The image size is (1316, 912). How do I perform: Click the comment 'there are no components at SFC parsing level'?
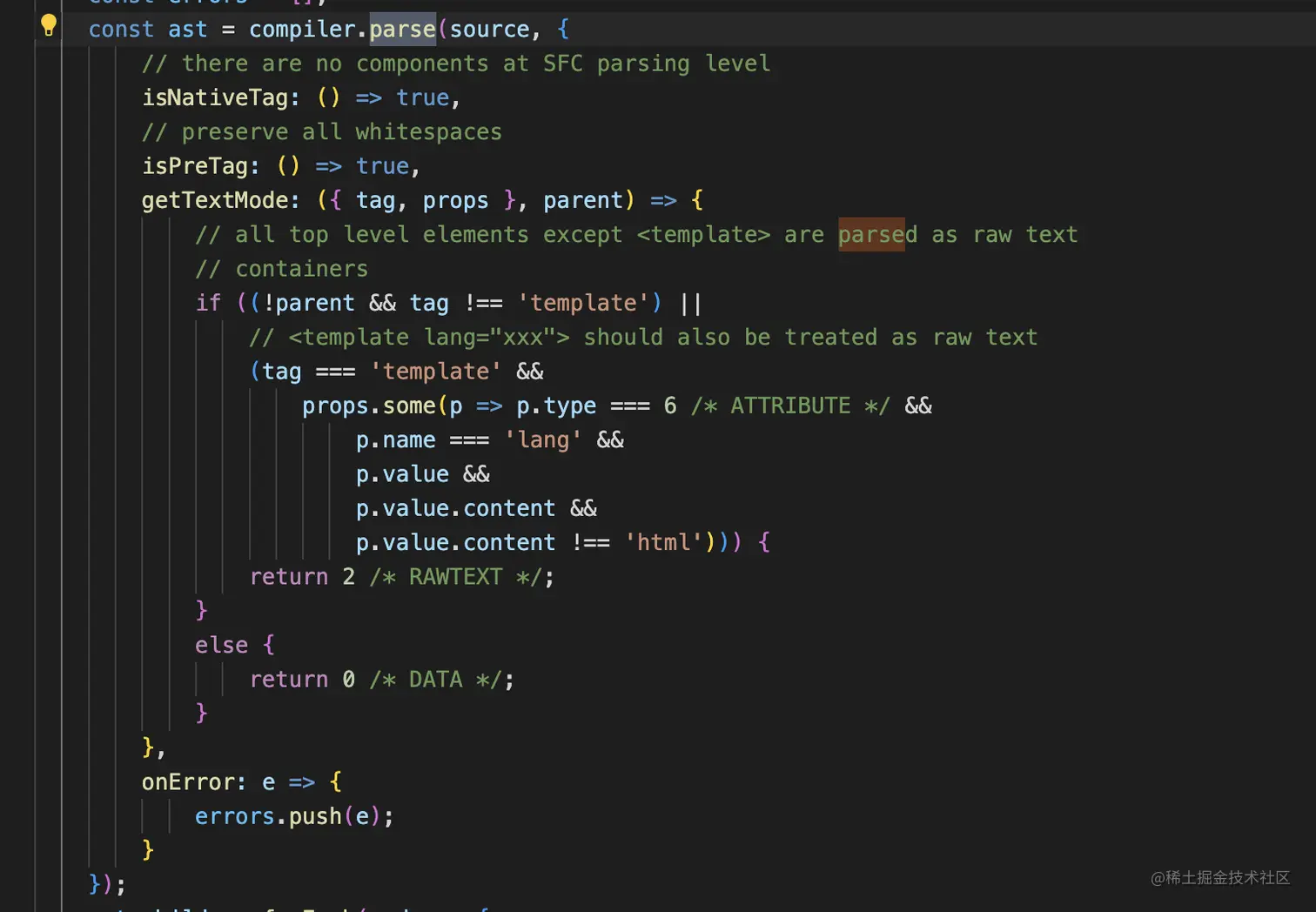(x=456, y=64)
